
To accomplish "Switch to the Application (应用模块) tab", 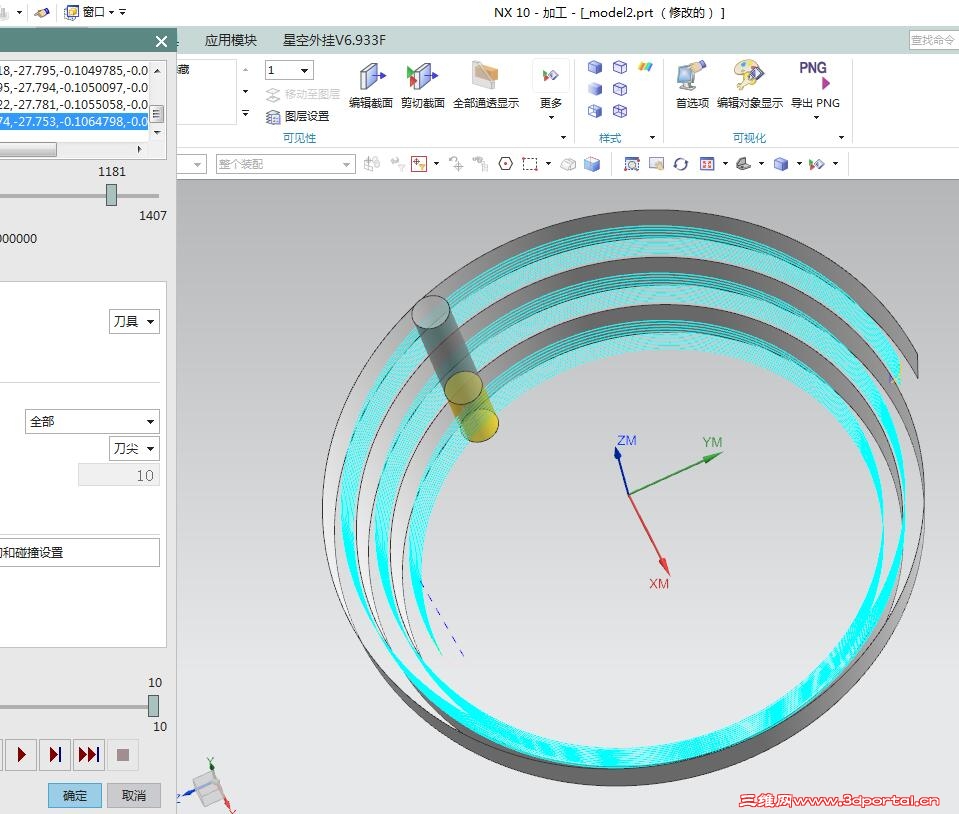I will click(x=231, y=40).
